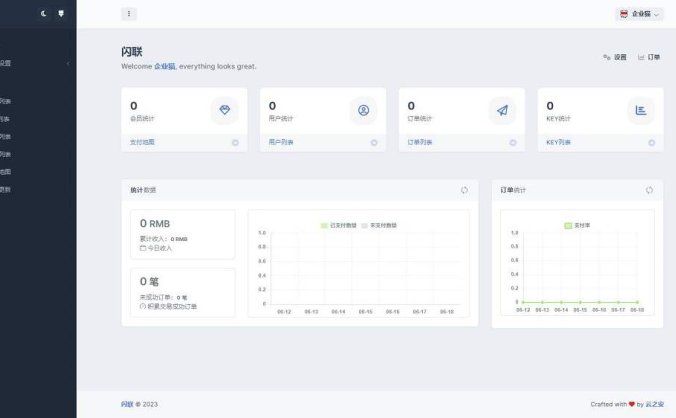Open the 订单列表 link

point(420,142)
